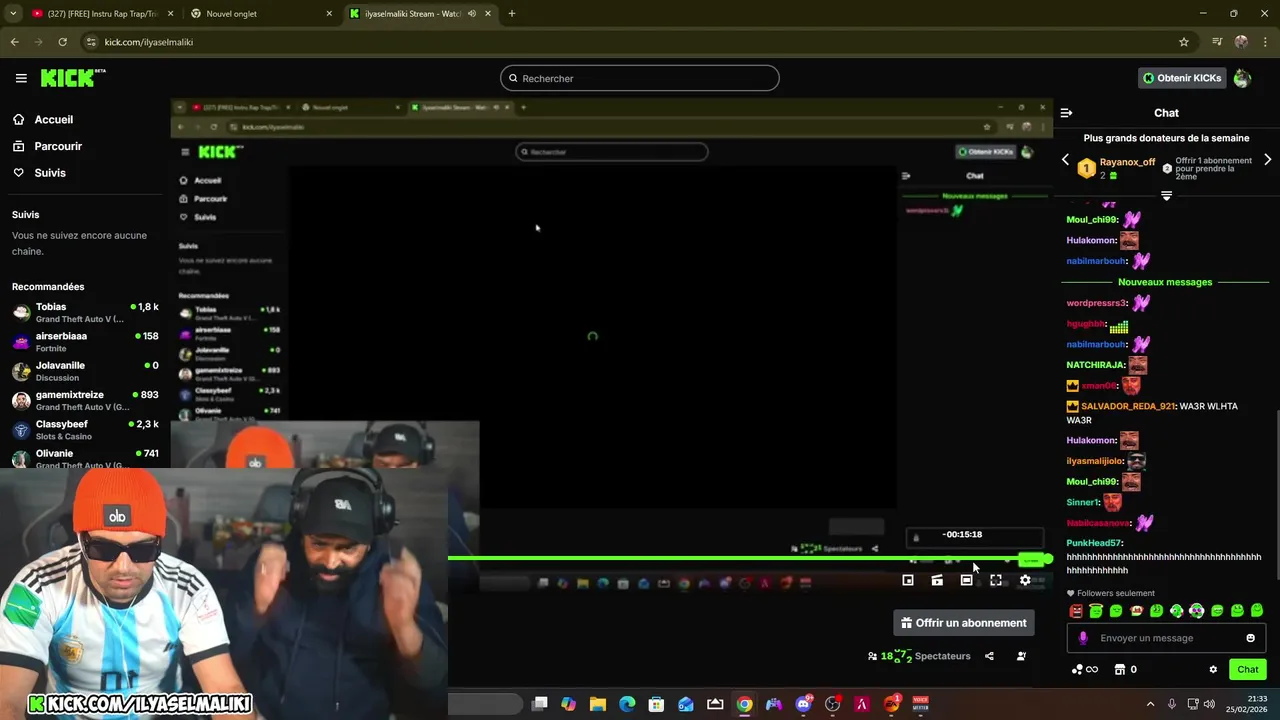Screen dimensions: 1280x720
Task: Click the chat scrollbar
Action: coord(1275,495)
